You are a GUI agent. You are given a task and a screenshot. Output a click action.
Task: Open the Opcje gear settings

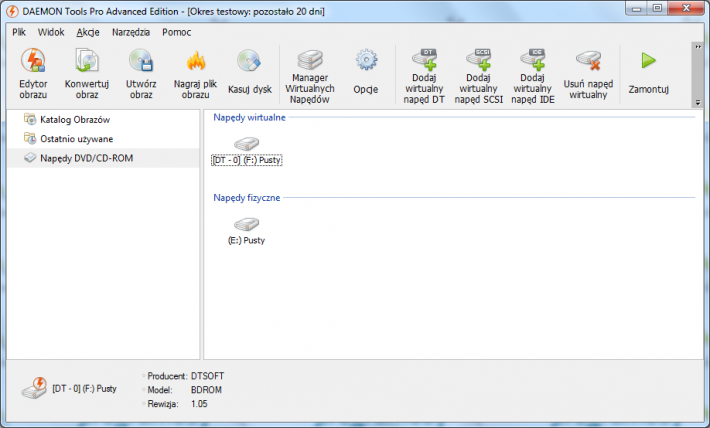(x=366, y=74)
